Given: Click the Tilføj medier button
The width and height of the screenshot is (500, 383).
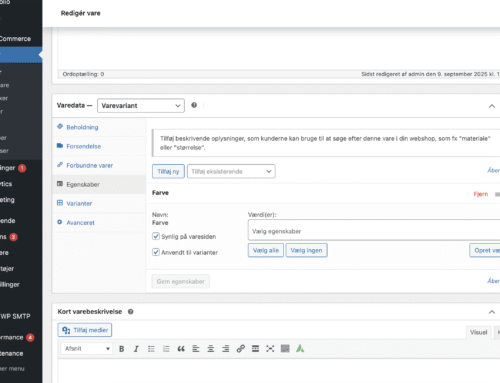Looking at the screenshot, I should point(85,330).
